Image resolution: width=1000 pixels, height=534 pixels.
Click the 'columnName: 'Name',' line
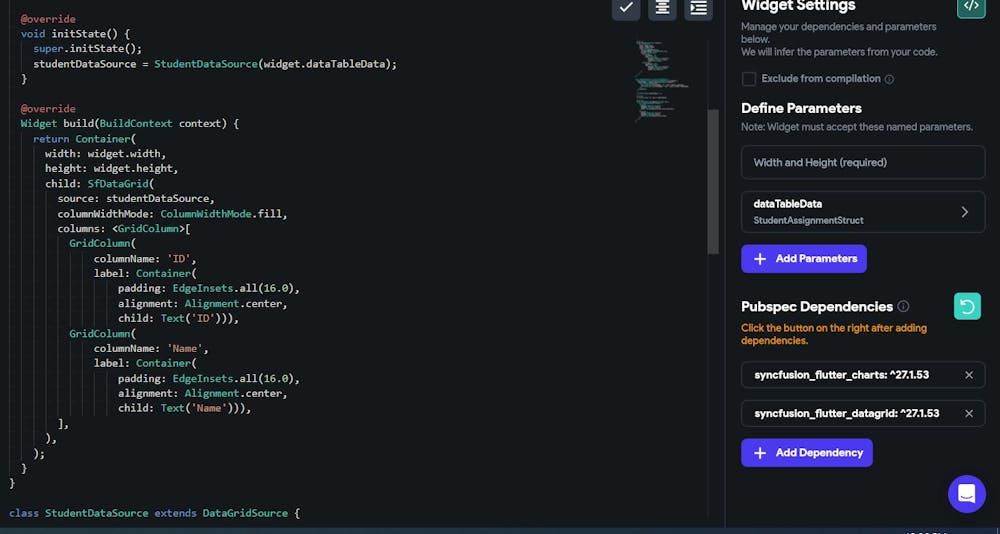(151, 348)
